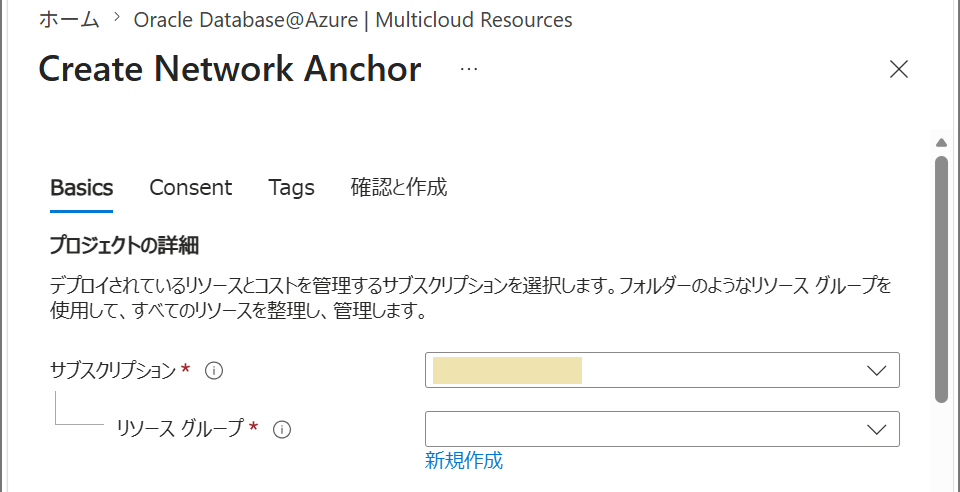This screenshot has width=960, height=492.
Task: Show the サブスクリプション info tooltip icon
Action: pos(214,371)
